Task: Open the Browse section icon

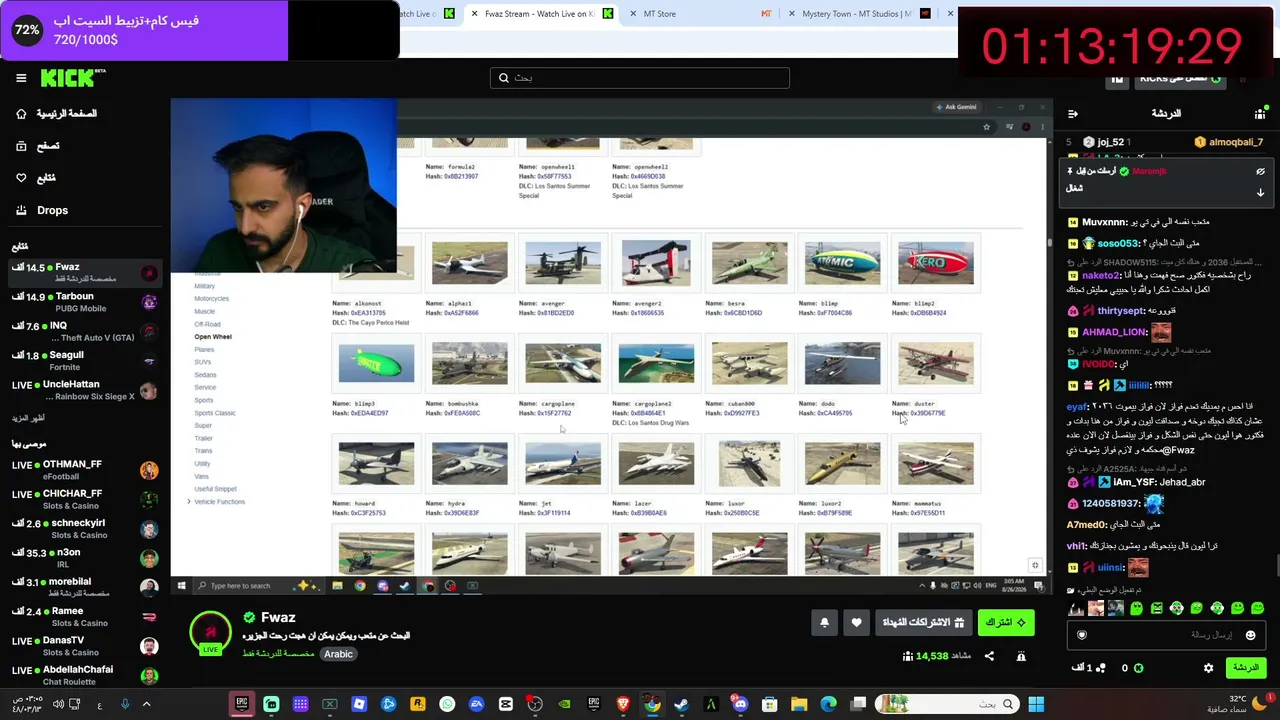Action: click(x=21, y=146)
